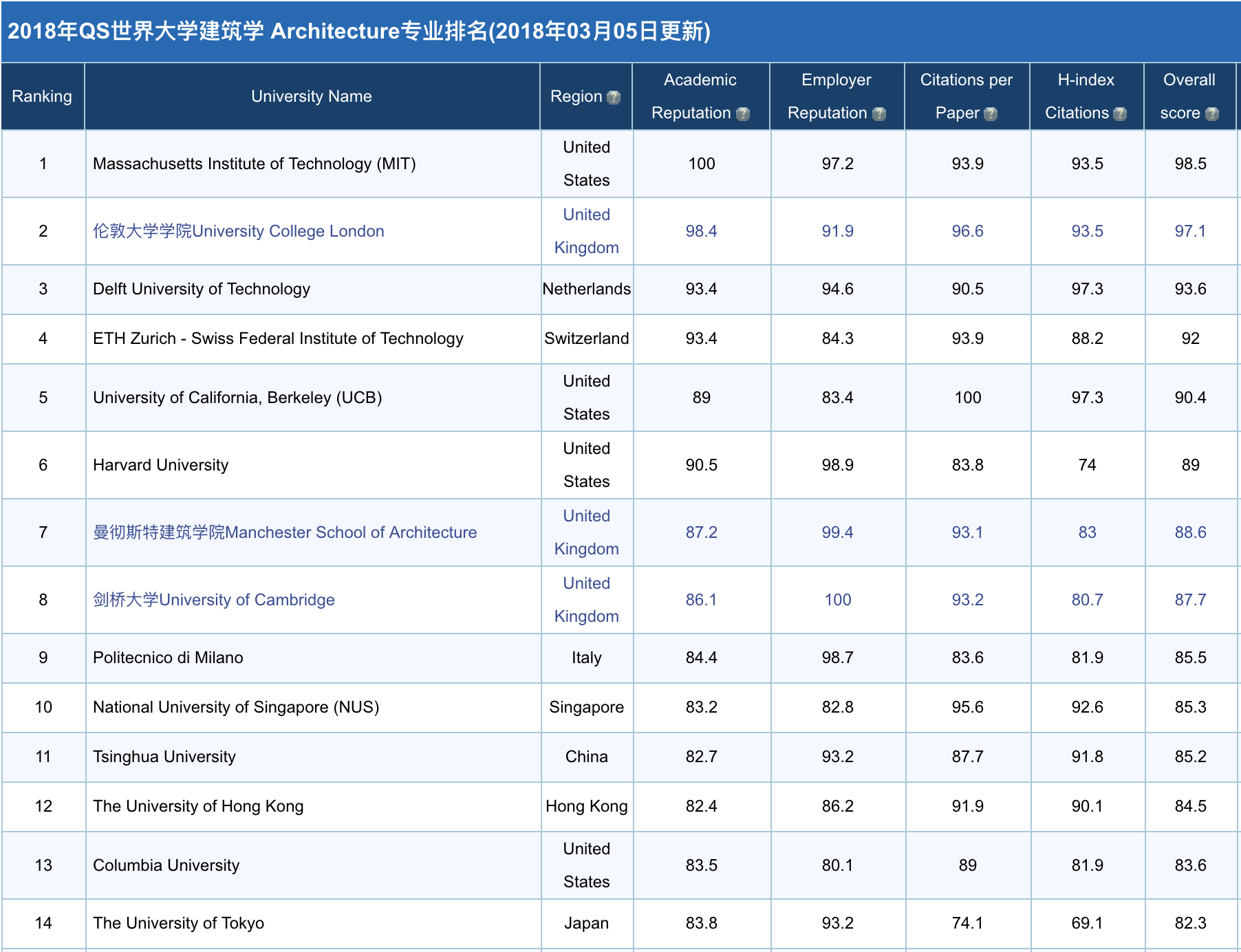The height and width of the screenshot is (952, 1241).
Task: Click ETH Zurich overall score 92
Action: coord(1191,338)
